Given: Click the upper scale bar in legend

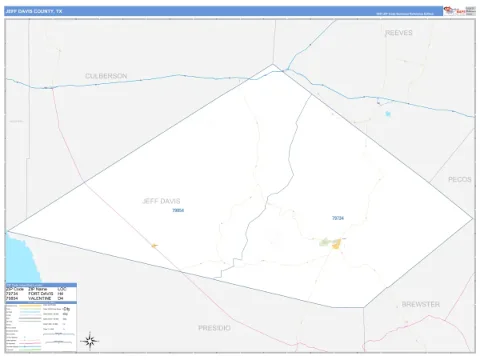Looking at the screenshot, I should click(x=59, y=334).
